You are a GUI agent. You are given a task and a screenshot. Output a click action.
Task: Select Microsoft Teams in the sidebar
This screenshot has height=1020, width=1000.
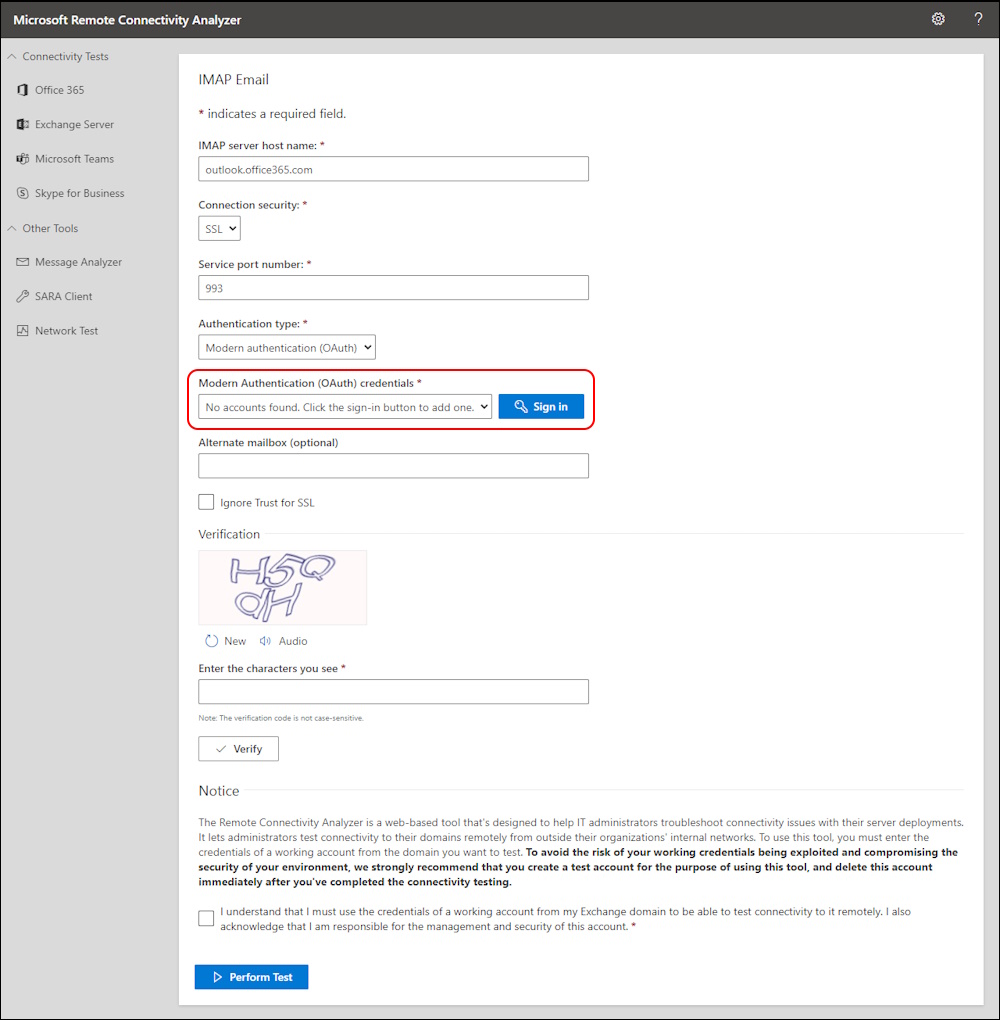74,159
